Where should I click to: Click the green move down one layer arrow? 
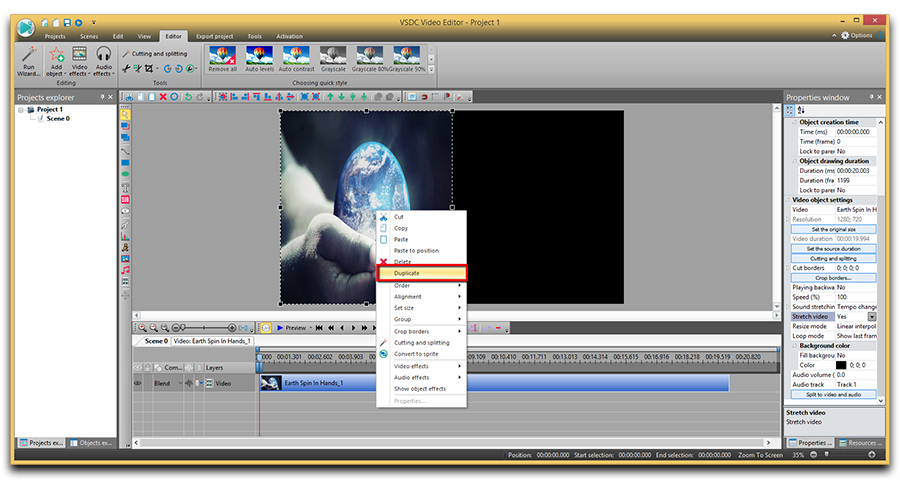(342, 97)
